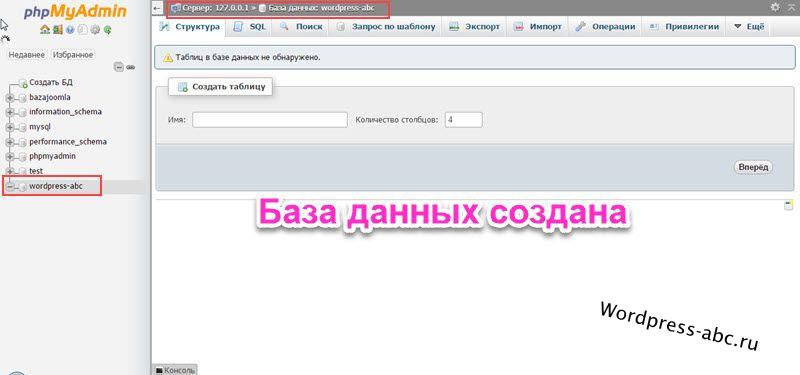Click the mysql database icon

pyautogui.click(x=22, y=128)
